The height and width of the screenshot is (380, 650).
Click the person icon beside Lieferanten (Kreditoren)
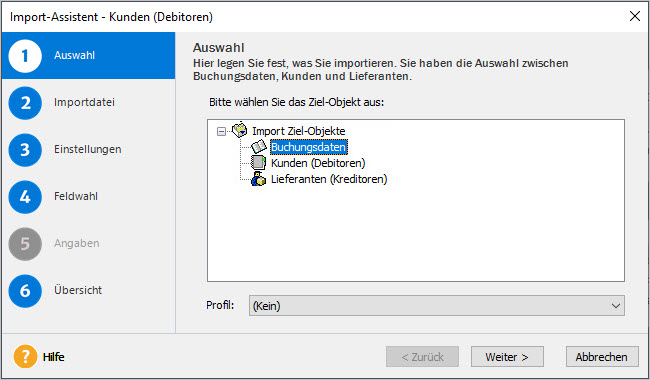pos(258,179)
